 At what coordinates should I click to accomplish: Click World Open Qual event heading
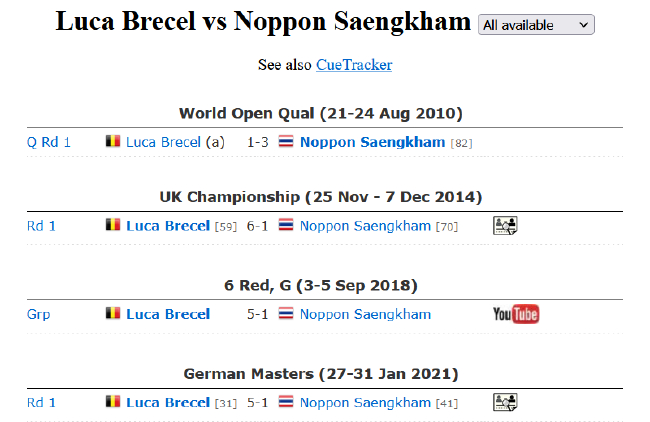tap(320, 113)
